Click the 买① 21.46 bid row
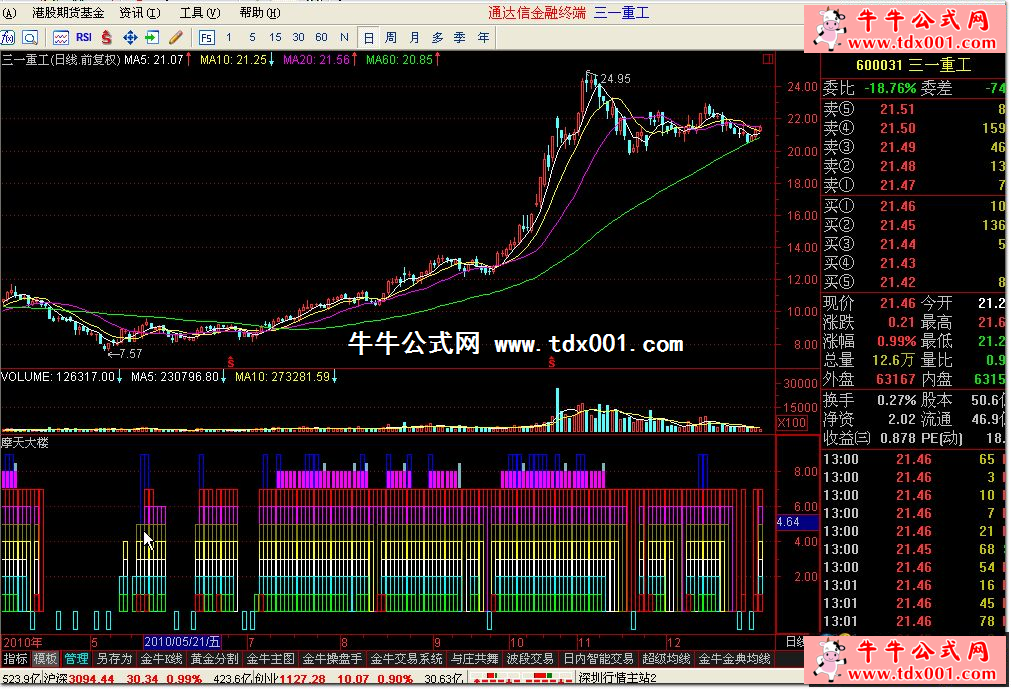The width and height of the screenshot is (1011, 689). 914,206
